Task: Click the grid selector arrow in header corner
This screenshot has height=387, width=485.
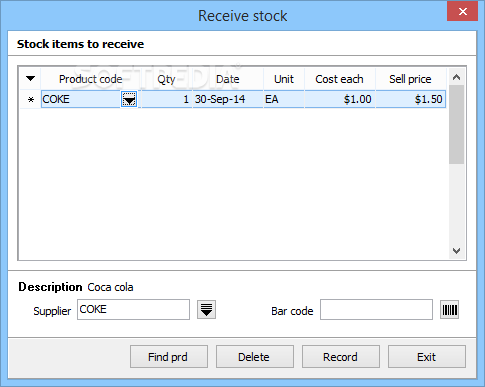Action: (30, 79)
